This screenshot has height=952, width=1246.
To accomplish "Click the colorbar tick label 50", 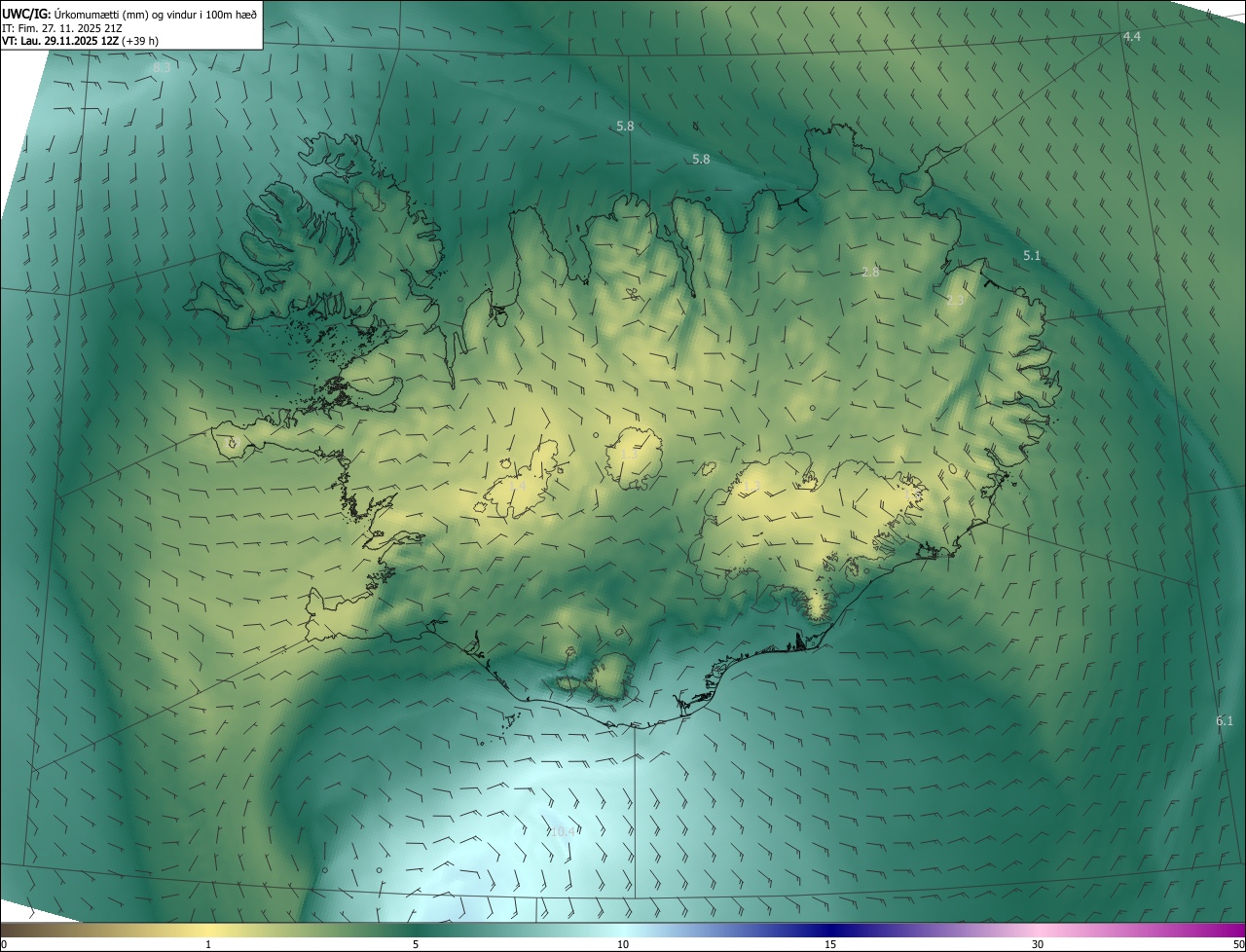I will tap(1238, 944).
